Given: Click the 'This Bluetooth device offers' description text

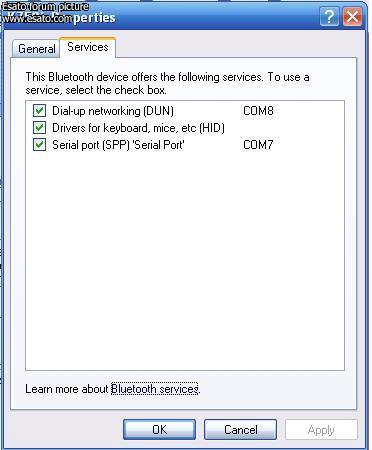Looking at the screenshot, I should click(167, 83).
